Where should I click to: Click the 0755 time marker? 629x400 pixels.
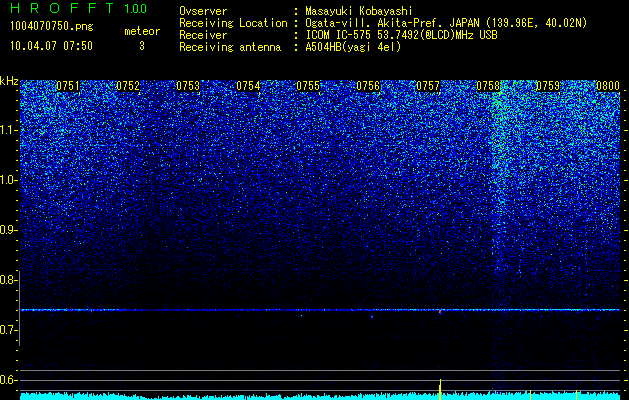pyautogui.click(x=308, y=86)
